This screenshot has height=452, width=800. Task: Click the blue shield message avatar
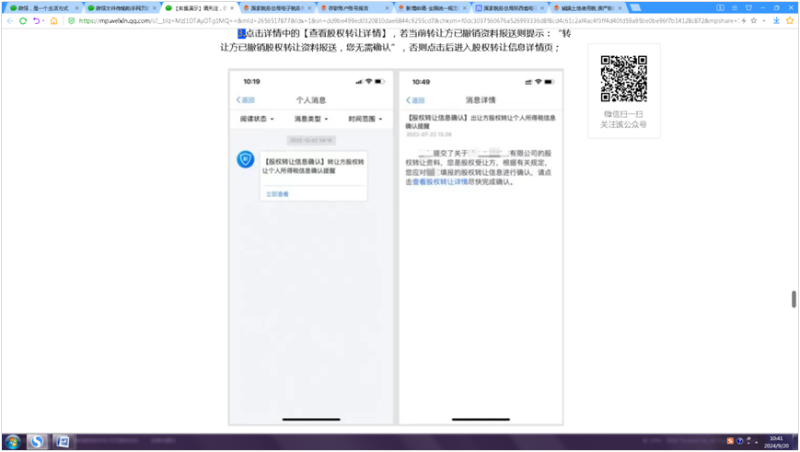pyautogui.click(x=244, y=160)
